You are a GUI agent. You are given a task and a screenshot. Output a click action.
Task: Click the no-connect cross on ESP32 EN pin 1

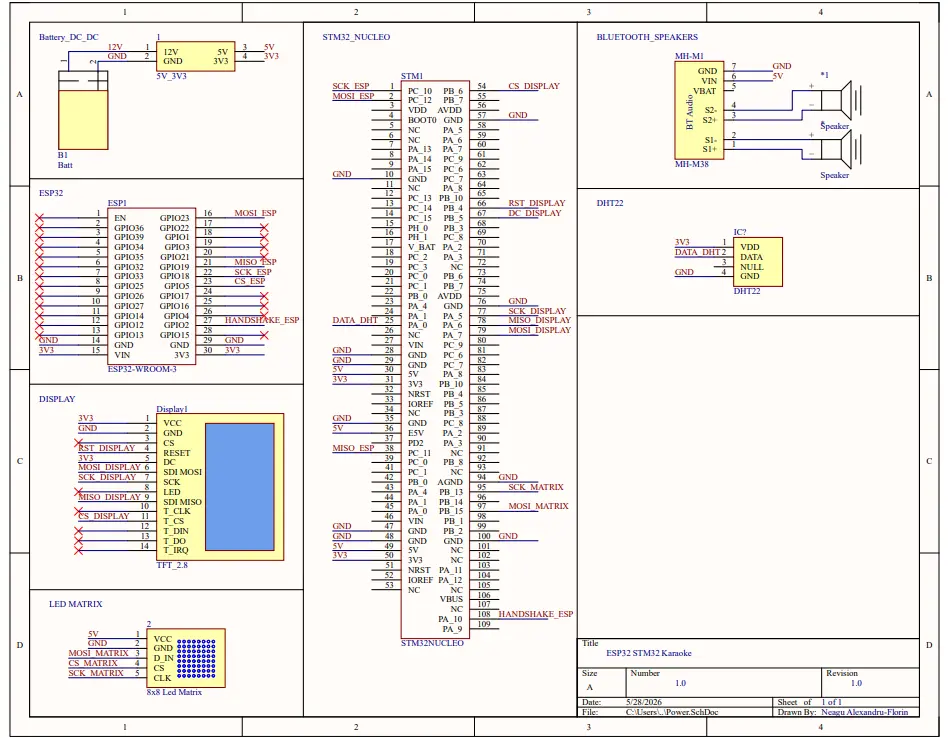click(x=39, y=218)
